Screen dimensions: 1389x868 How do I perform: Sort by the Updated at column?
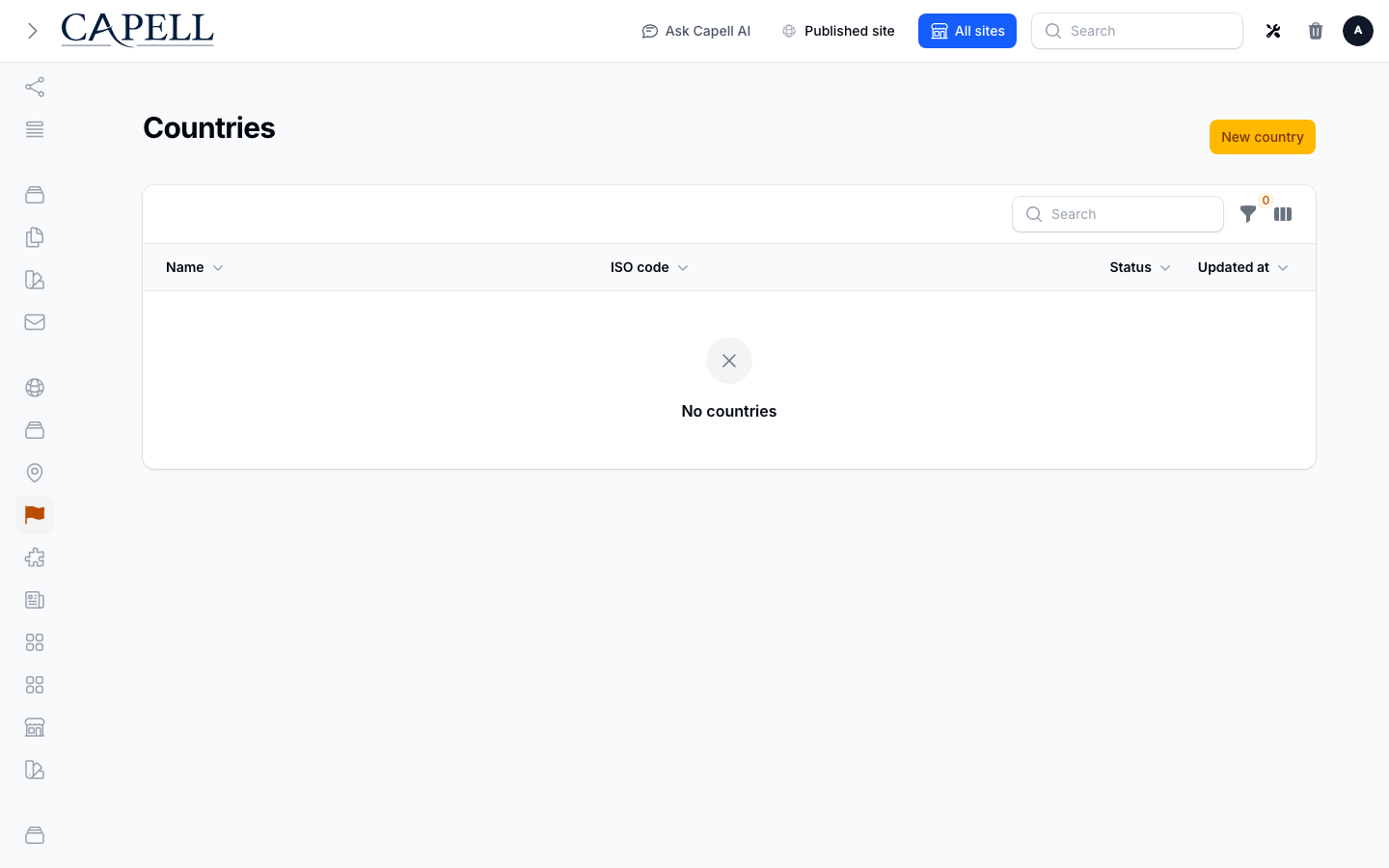tap(1243, 267)
